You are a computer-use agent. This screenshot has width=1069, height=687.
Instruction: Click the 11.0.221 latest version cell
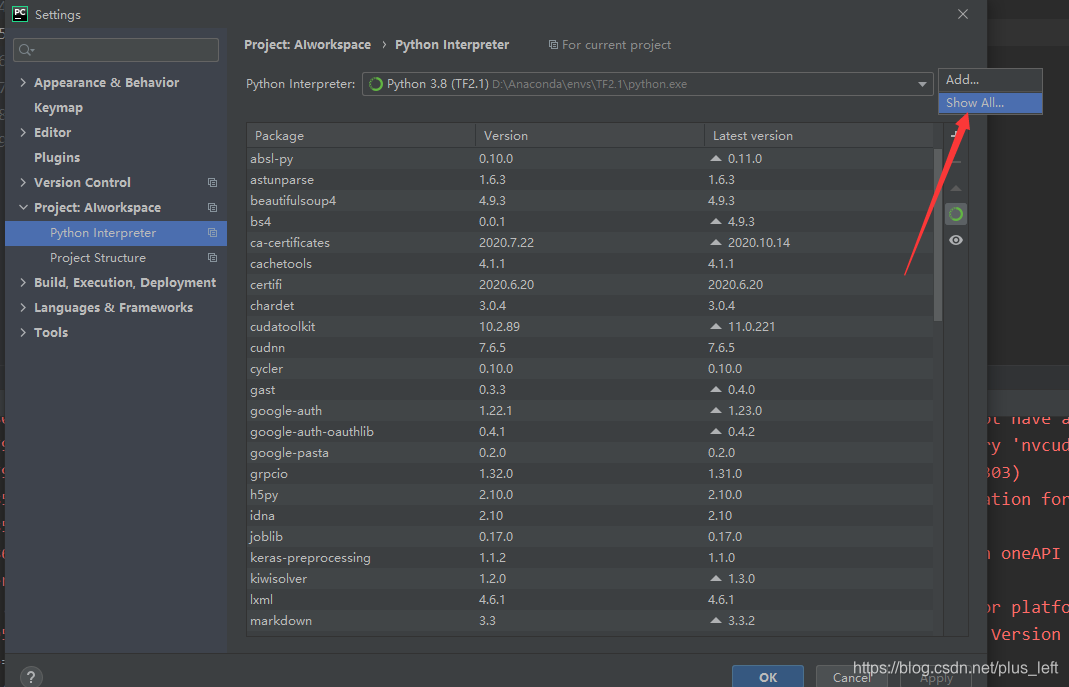pyautogui.click(x=751, y=326)
